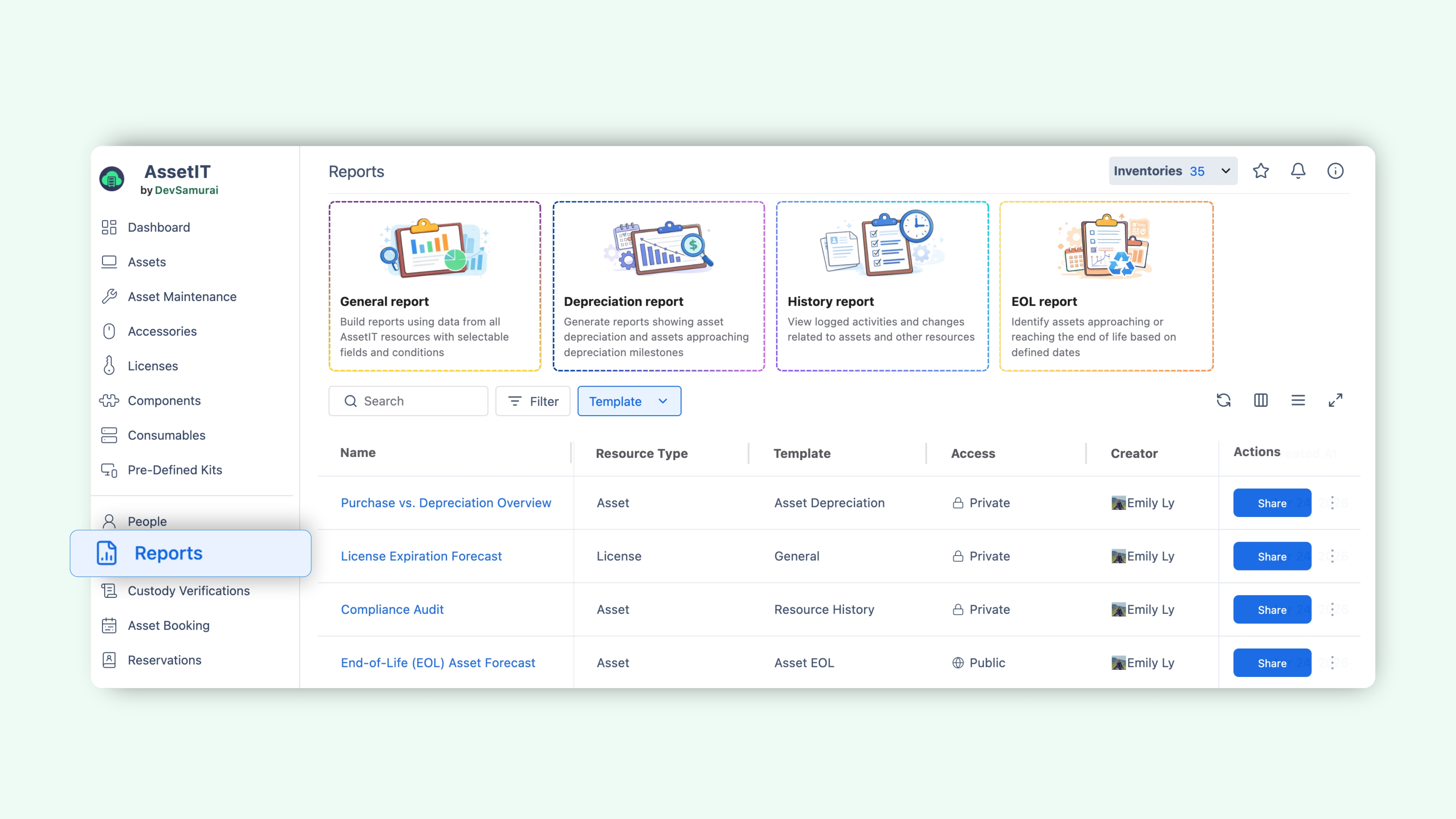The height and width of the screenshot is (819, 1456).
Task: Change row density with lines icon
Action: coord(1298,401)
